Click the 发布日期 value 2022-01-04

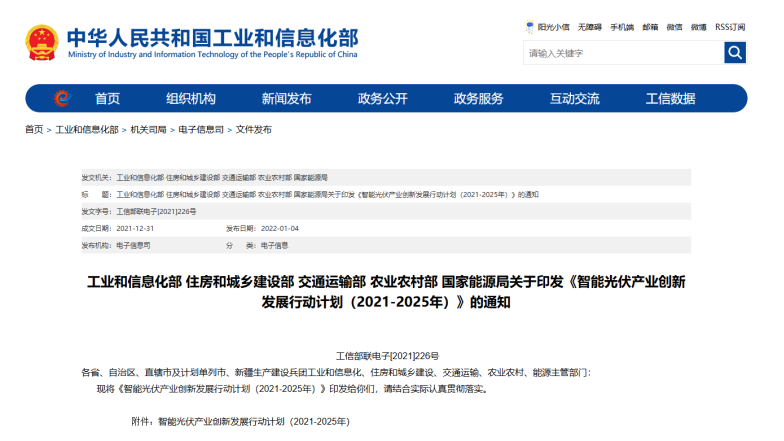point(280,228)
